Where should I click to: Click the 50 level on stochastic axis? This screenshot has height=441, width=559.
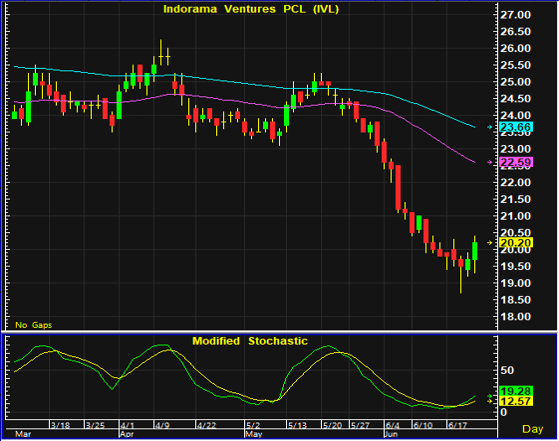[x=507, y=370]
